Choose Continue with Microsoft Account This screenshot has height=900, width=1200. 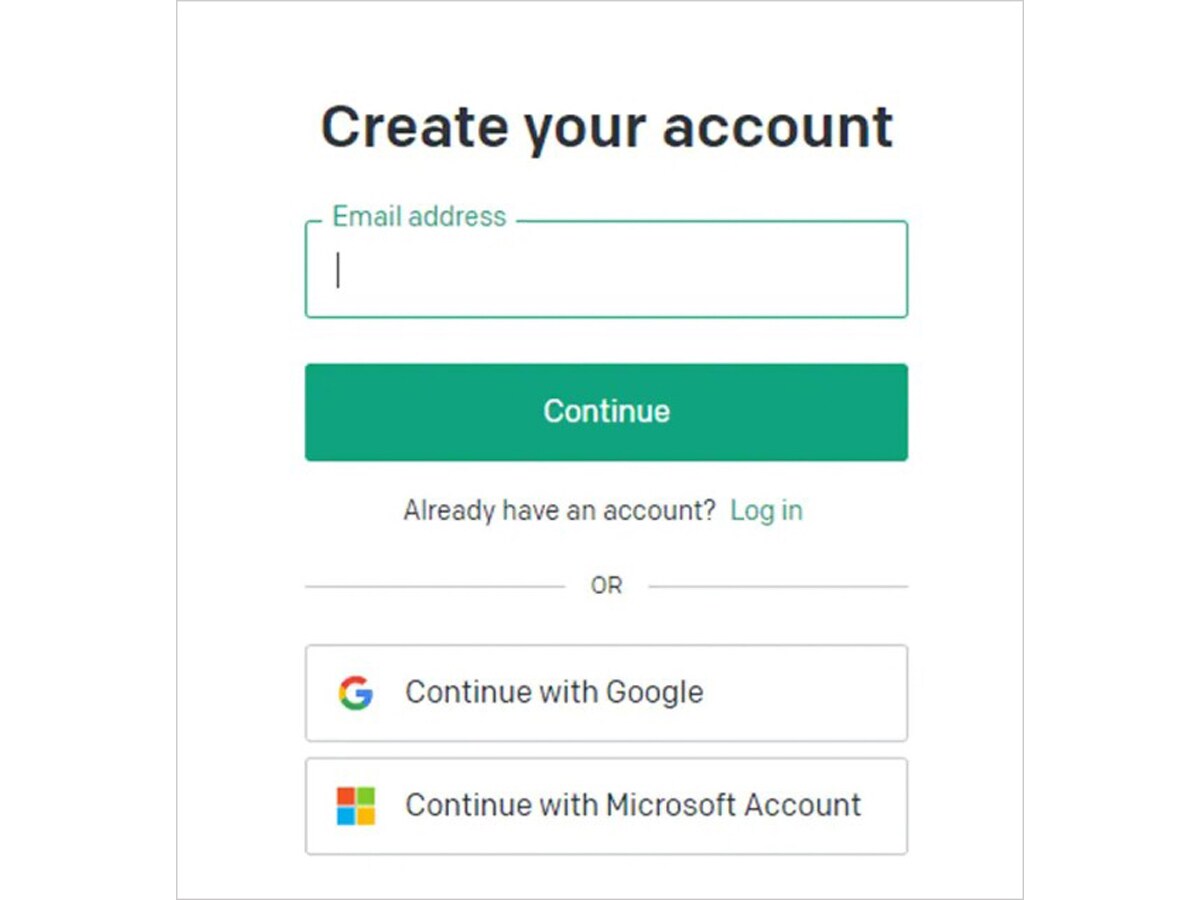point(606,806)
